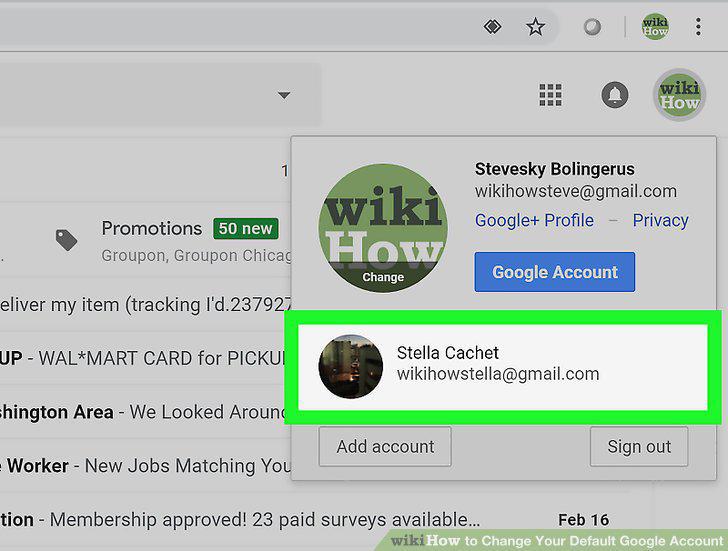
Task: Click the Sign out button
Action: (639, 447)
